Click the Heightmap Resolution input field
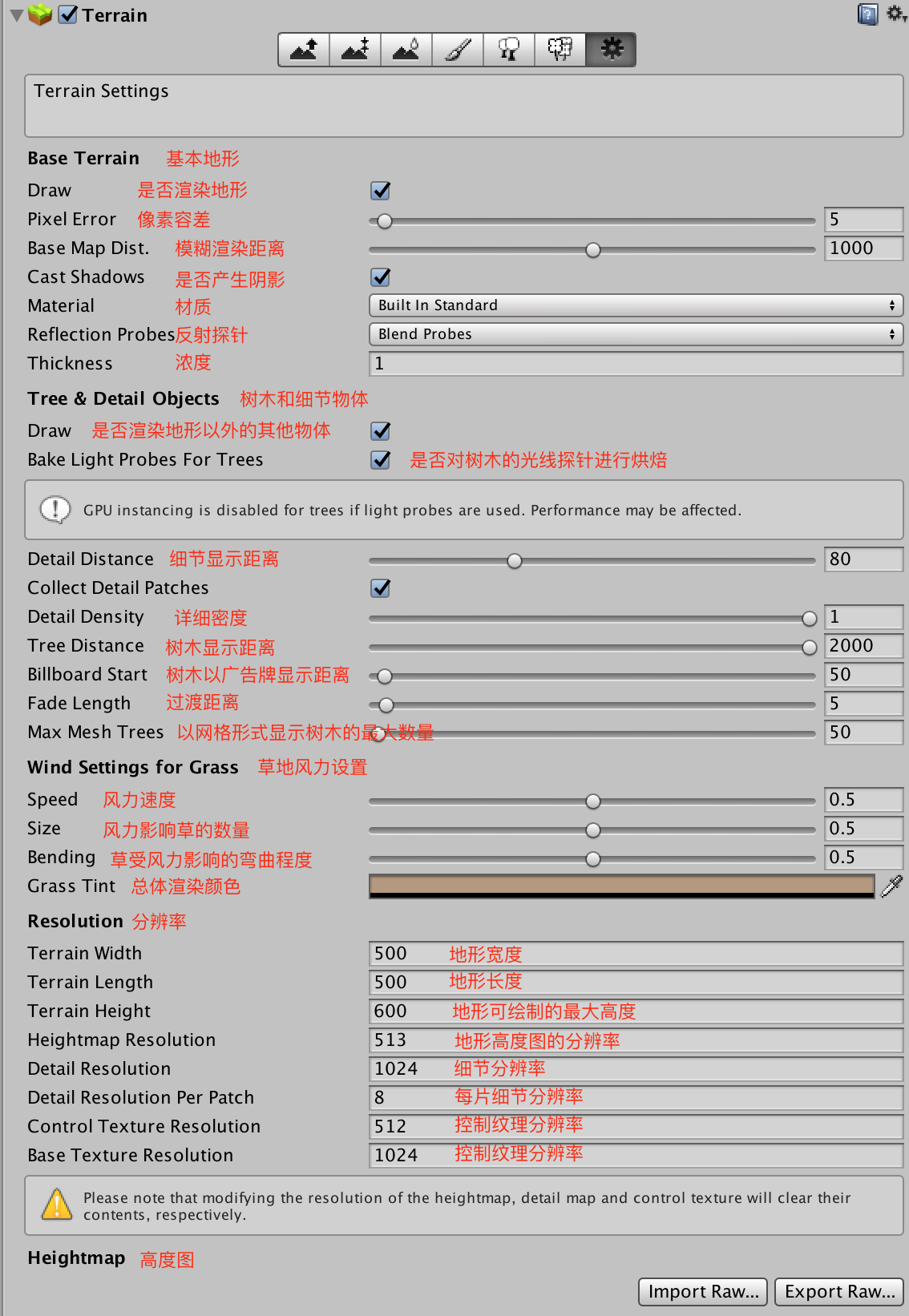 click(636, 1040)
